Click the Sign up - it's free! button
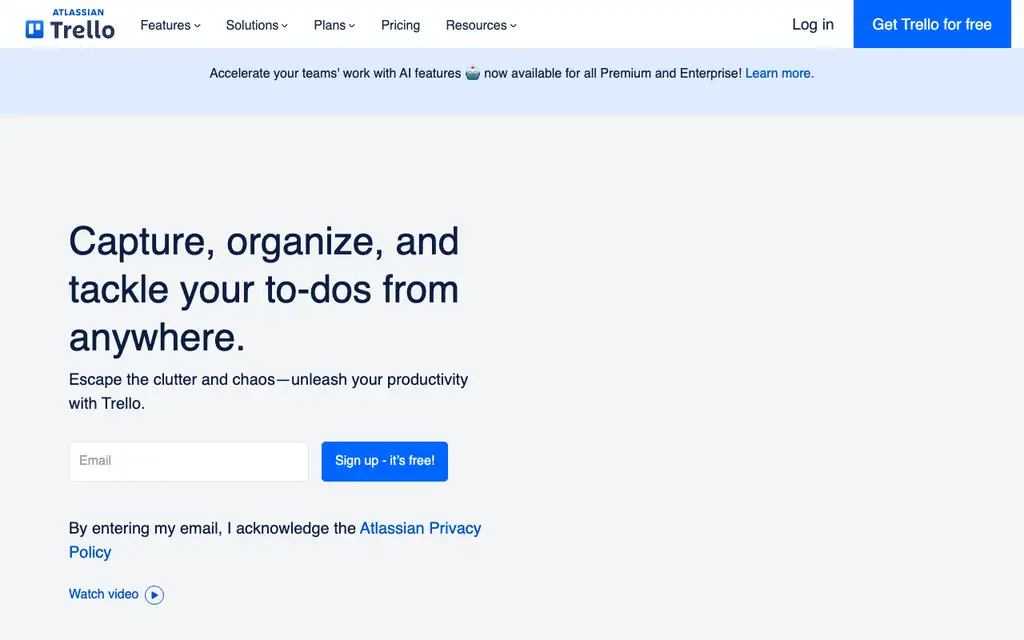This screenshot has width=1024, height=640. pyautogui.click(x=385, y=461)
